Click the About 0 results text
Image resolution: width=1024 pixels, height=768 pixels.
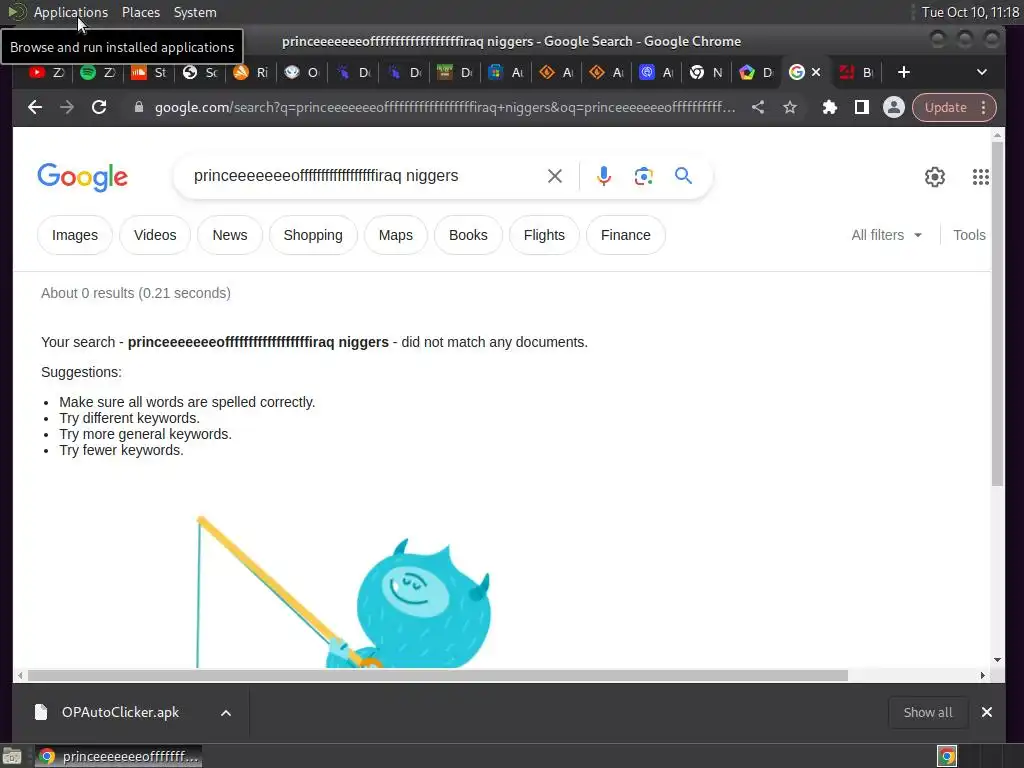[x=136, y=293]
